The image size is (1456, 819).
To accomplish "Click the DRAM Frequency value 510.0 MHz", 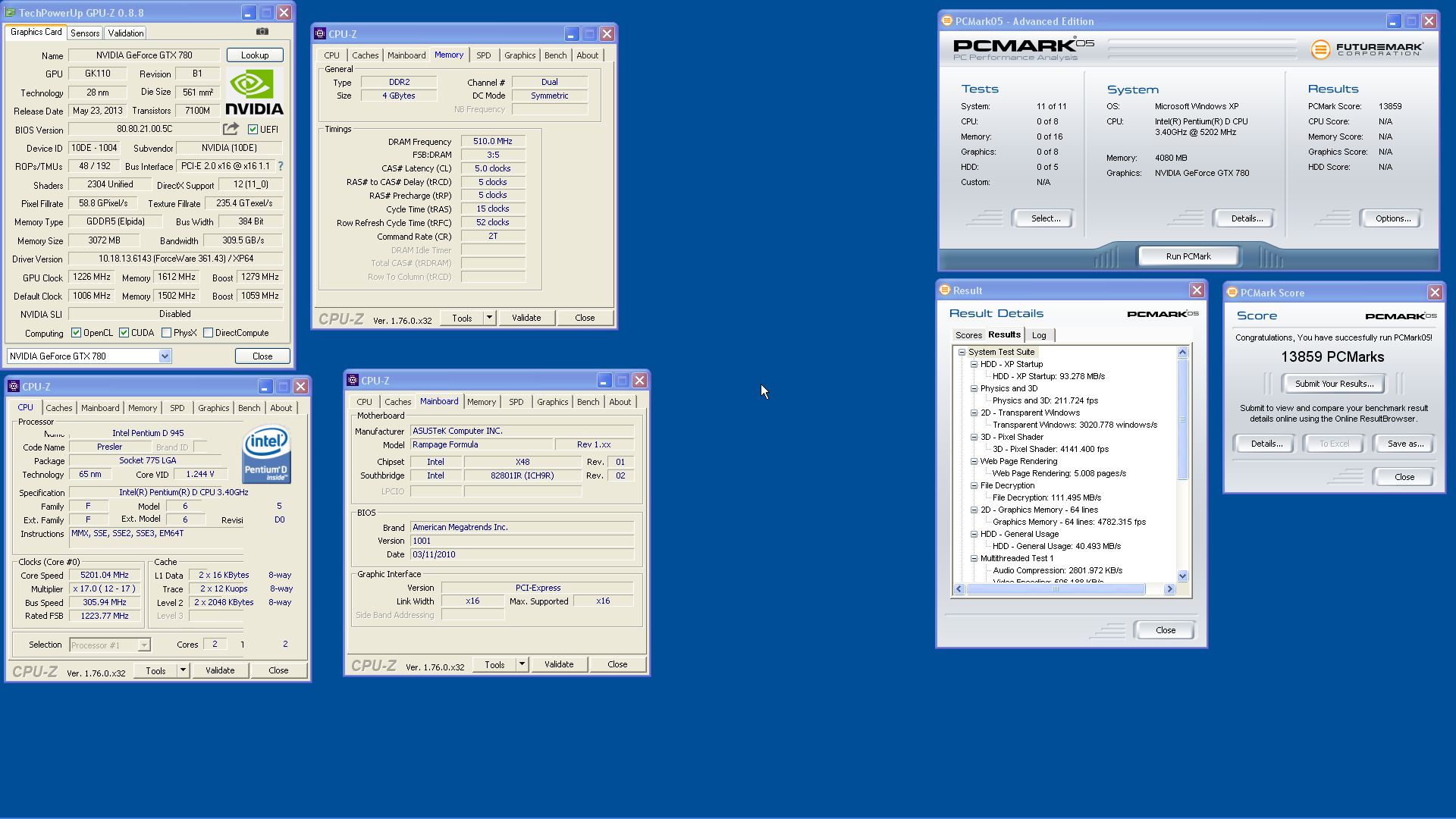I will tap(493, 141).
